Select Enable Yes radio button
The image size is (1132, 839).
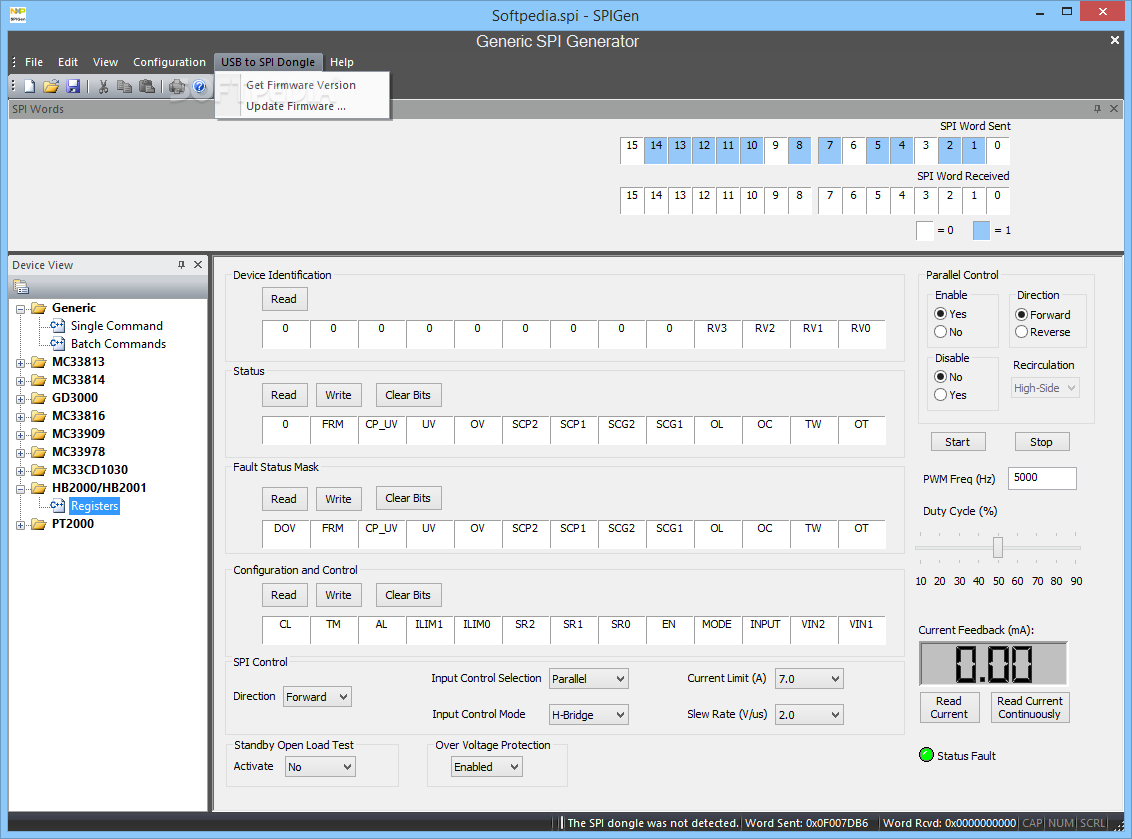click(x=940, y=313)
